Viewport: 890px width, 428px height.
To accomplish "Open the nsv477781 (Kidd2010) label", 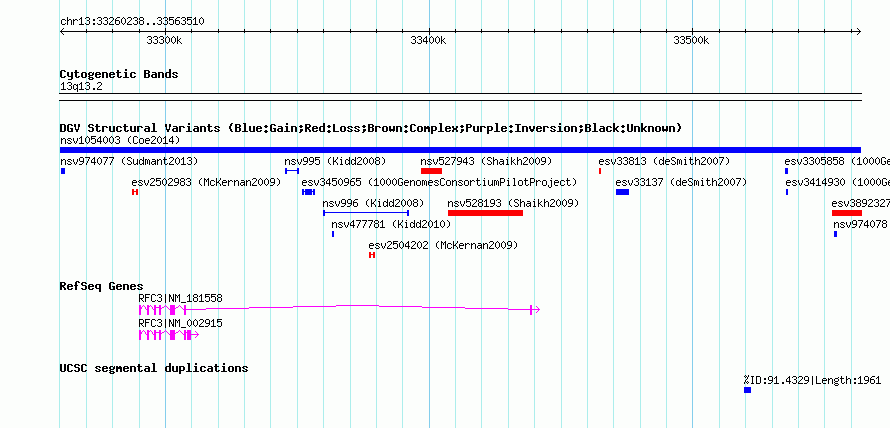I will [391, 224].
